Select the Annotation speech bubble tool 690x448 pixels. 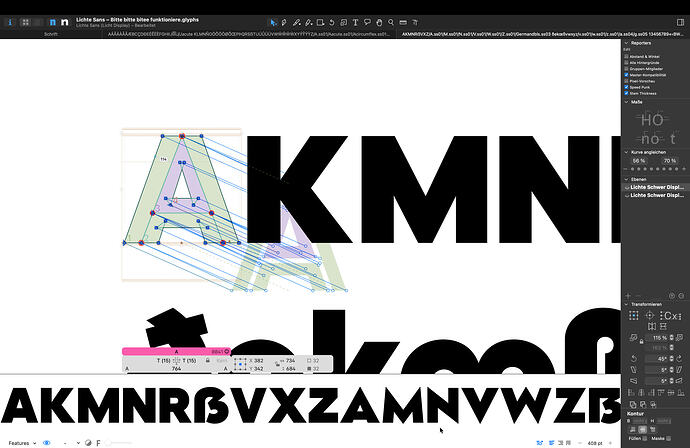pyautogui.click(x=367, y=22)
